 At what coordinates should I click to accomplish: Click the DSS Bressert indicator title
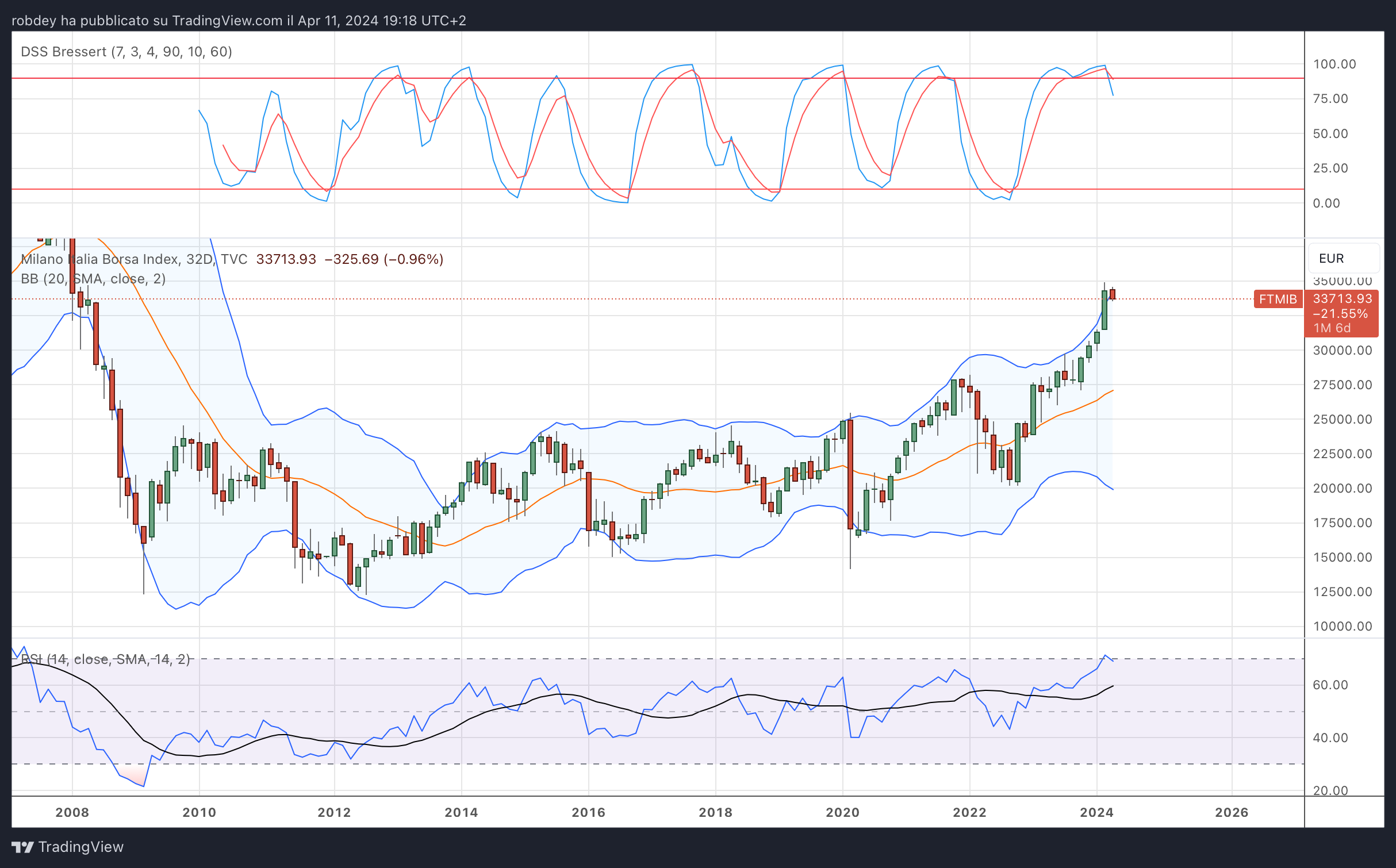pyautogui.click(x=126, y=52)
